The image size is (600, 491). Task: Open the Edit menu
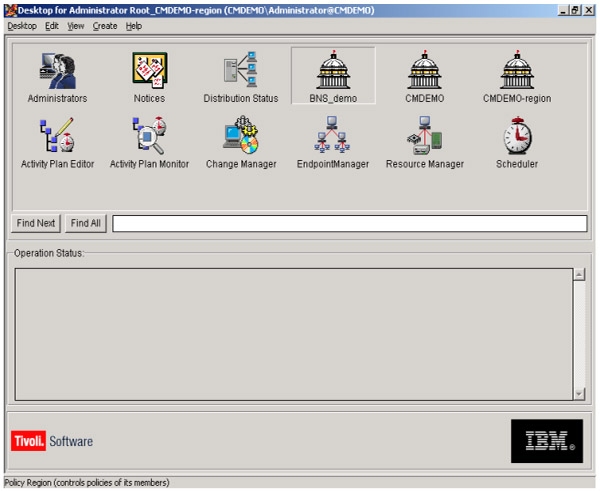pos(52,26)
